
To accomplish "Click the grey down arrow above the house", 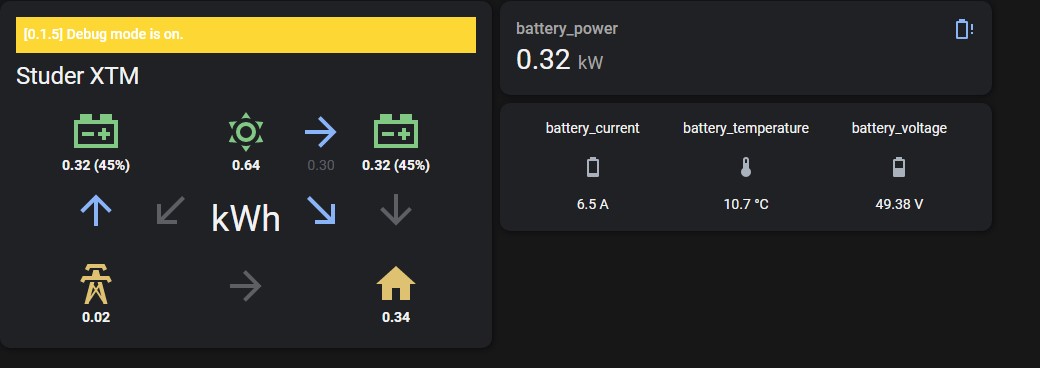I will click(396, 210).
